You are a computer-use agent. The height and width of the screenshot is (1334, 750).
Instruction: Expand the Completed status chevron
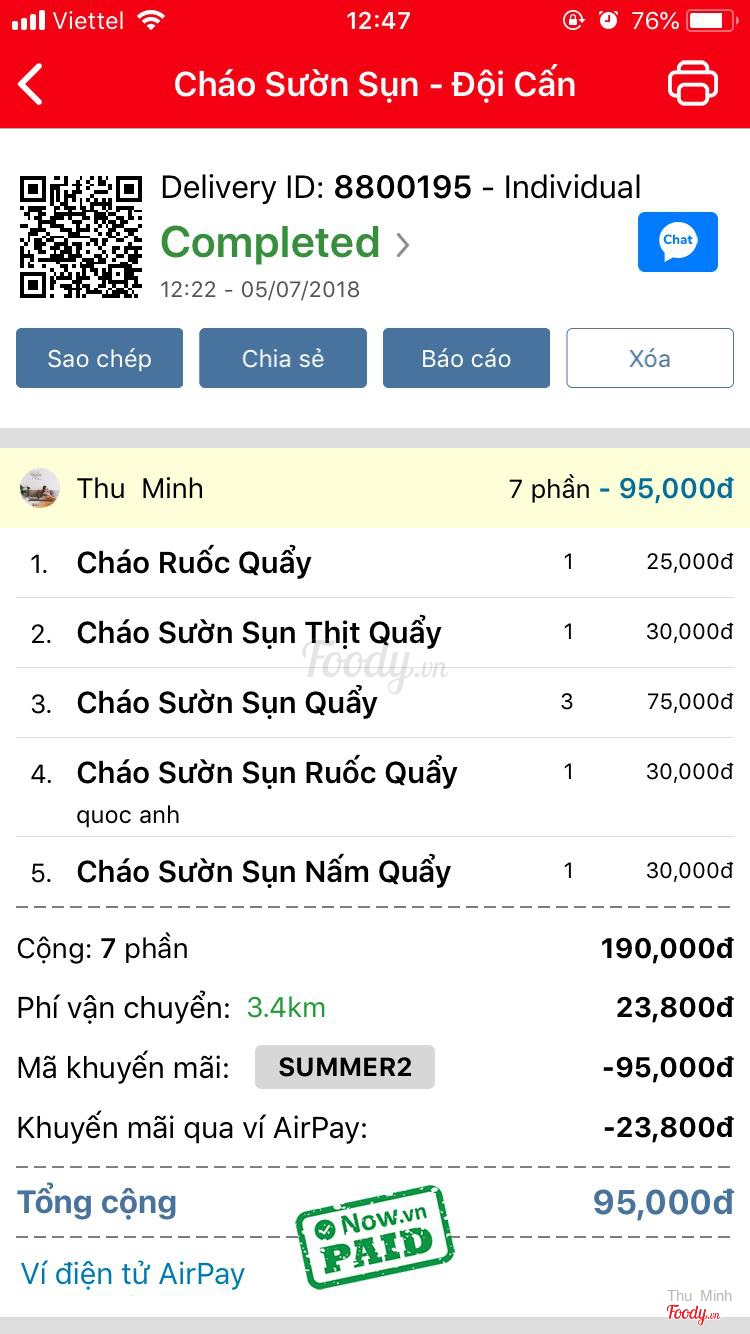(x=402, y=245)
